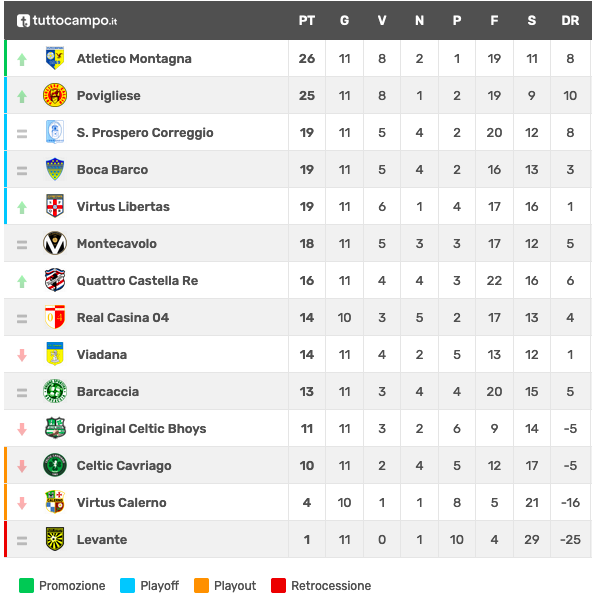This screenshot has width=592, height=605.
Task: Open the S. Prospero Correggio team link
Action: tap(145, 132)
